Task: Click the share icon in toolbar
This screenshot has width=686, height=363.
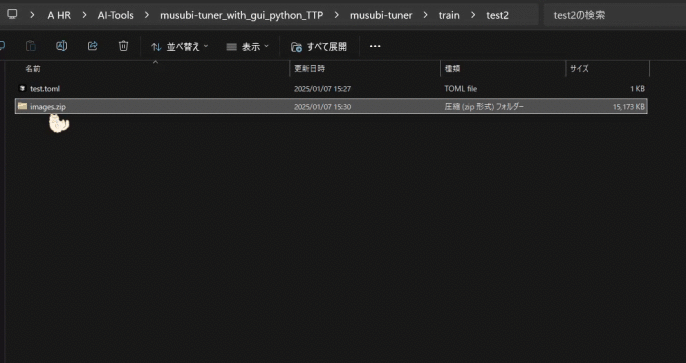Action: 93,46
